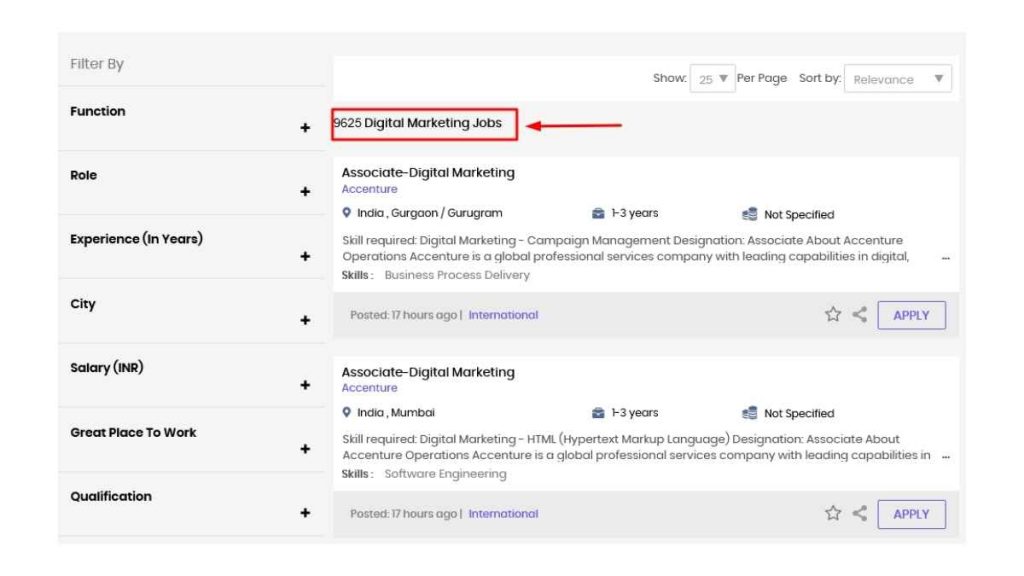Star the Mumbai Associate-Digital Marketing job
This screenshot has height=576, width=1024.
[833, 513]
